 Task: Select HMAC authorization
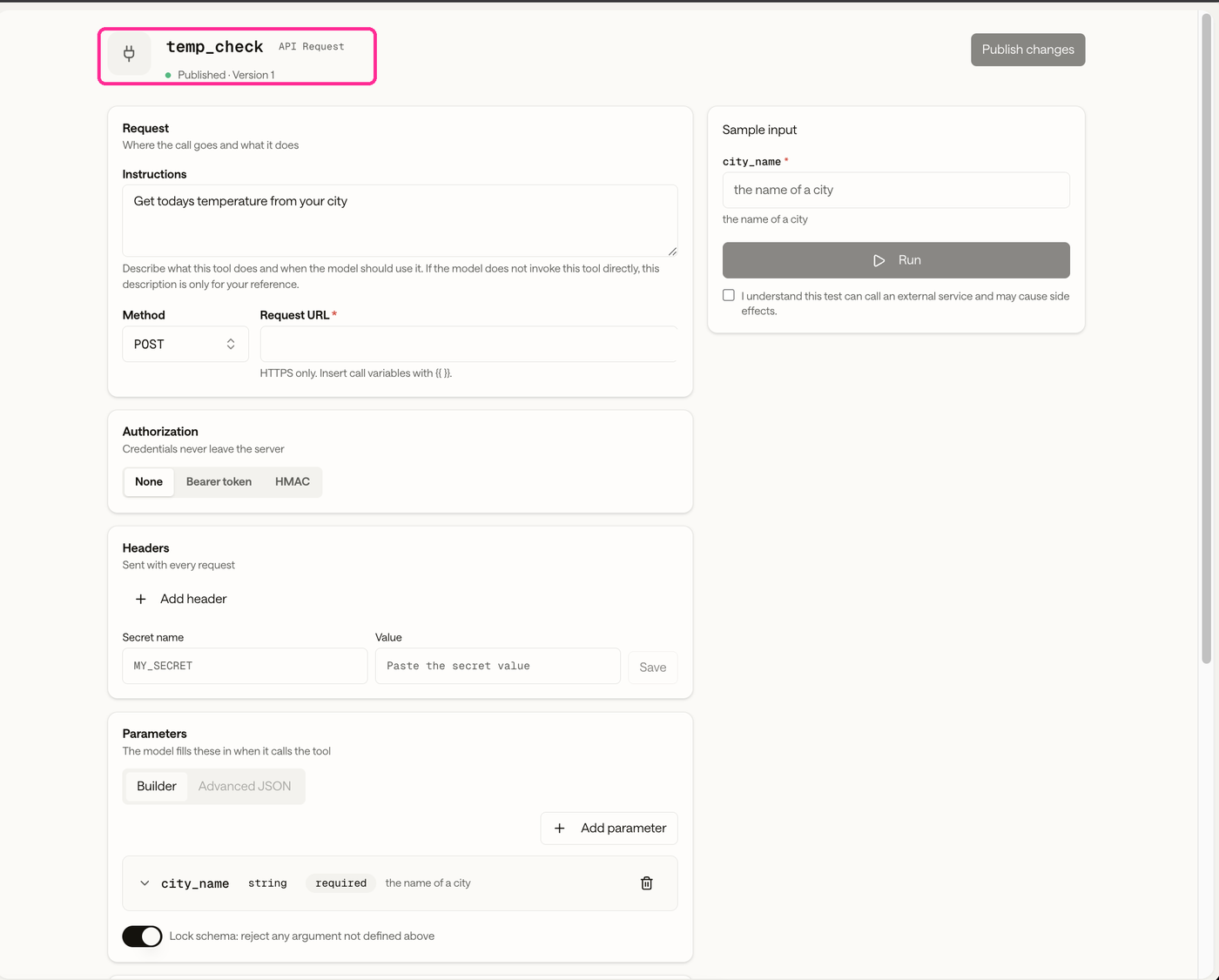coord(293,482)
